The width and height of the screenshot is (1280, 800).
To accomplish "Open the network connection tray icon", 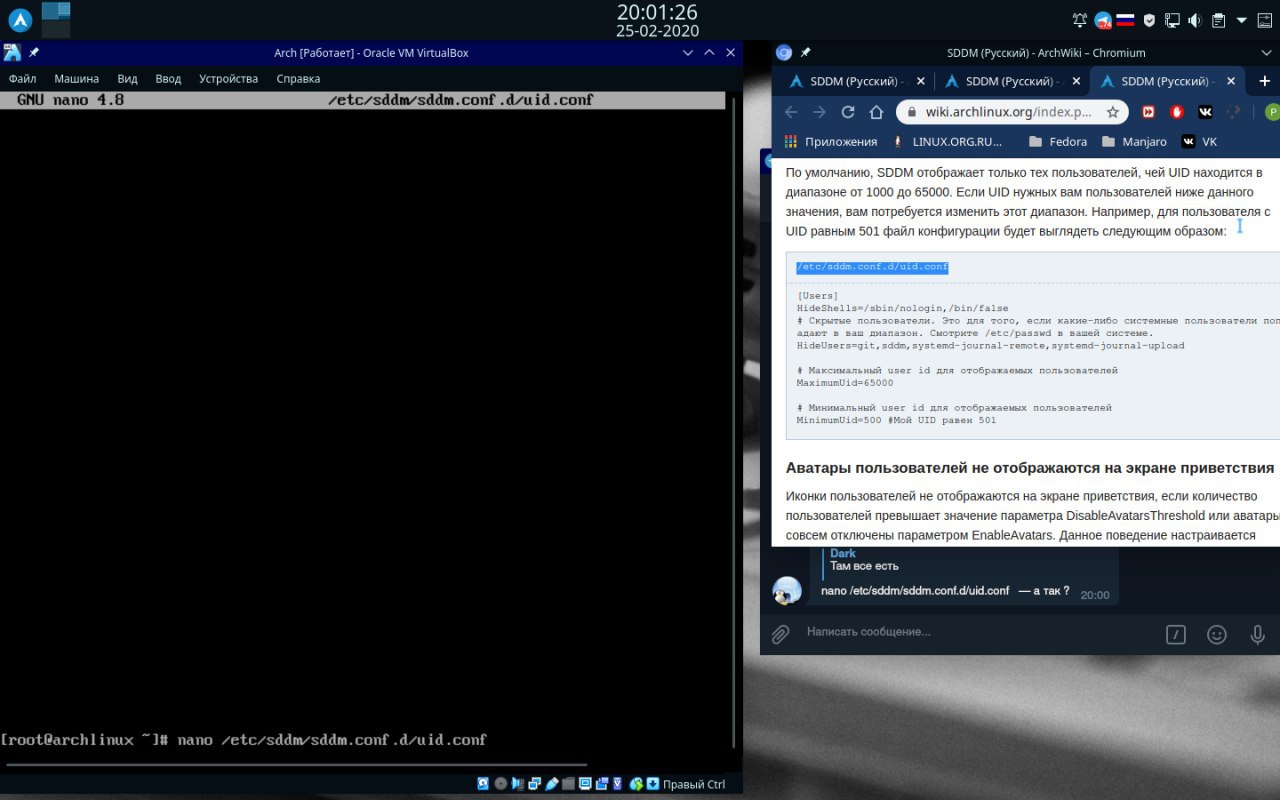I will click(1172, 20).
